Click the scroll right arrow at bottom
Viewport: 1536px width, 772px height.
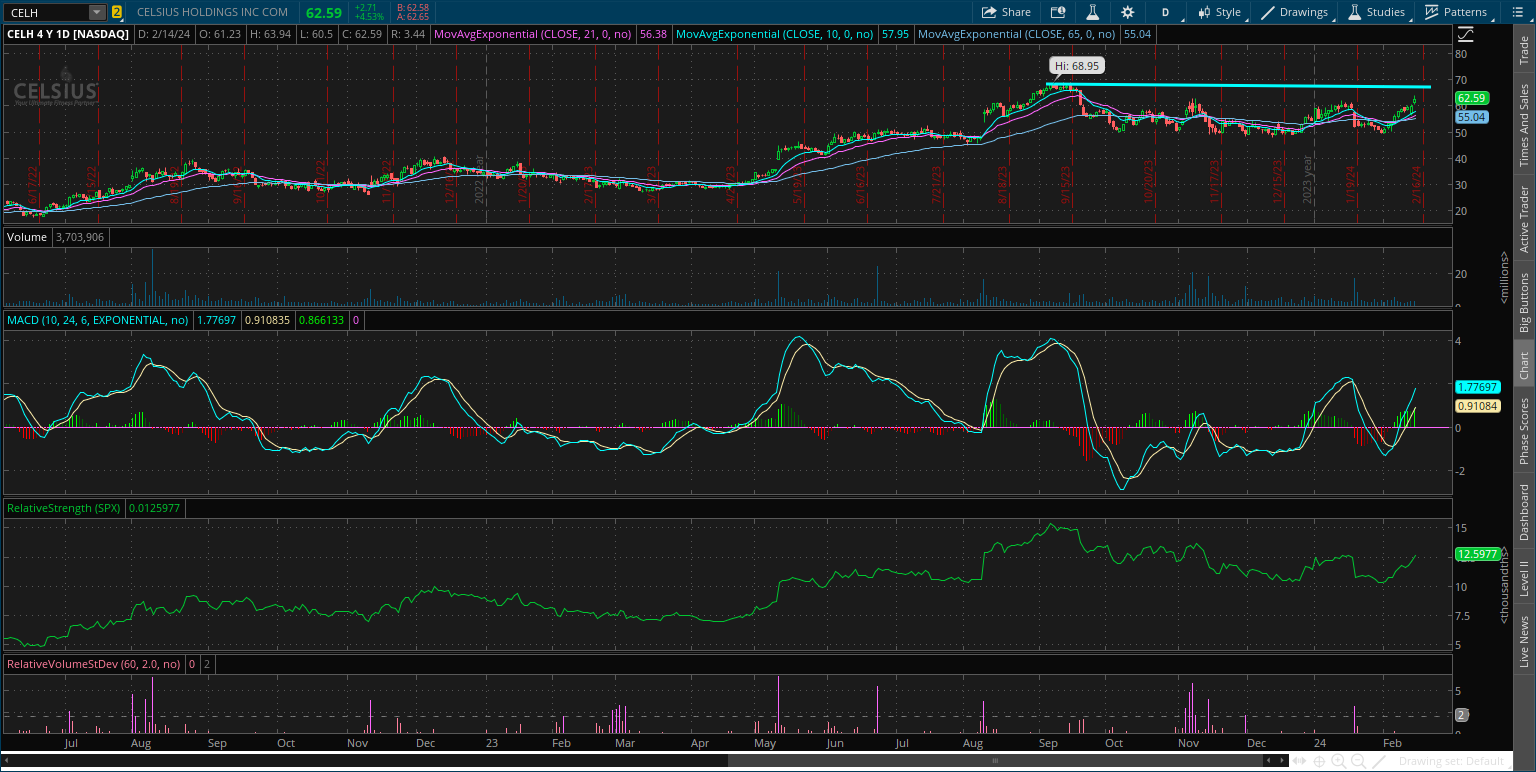(1283, 761)
